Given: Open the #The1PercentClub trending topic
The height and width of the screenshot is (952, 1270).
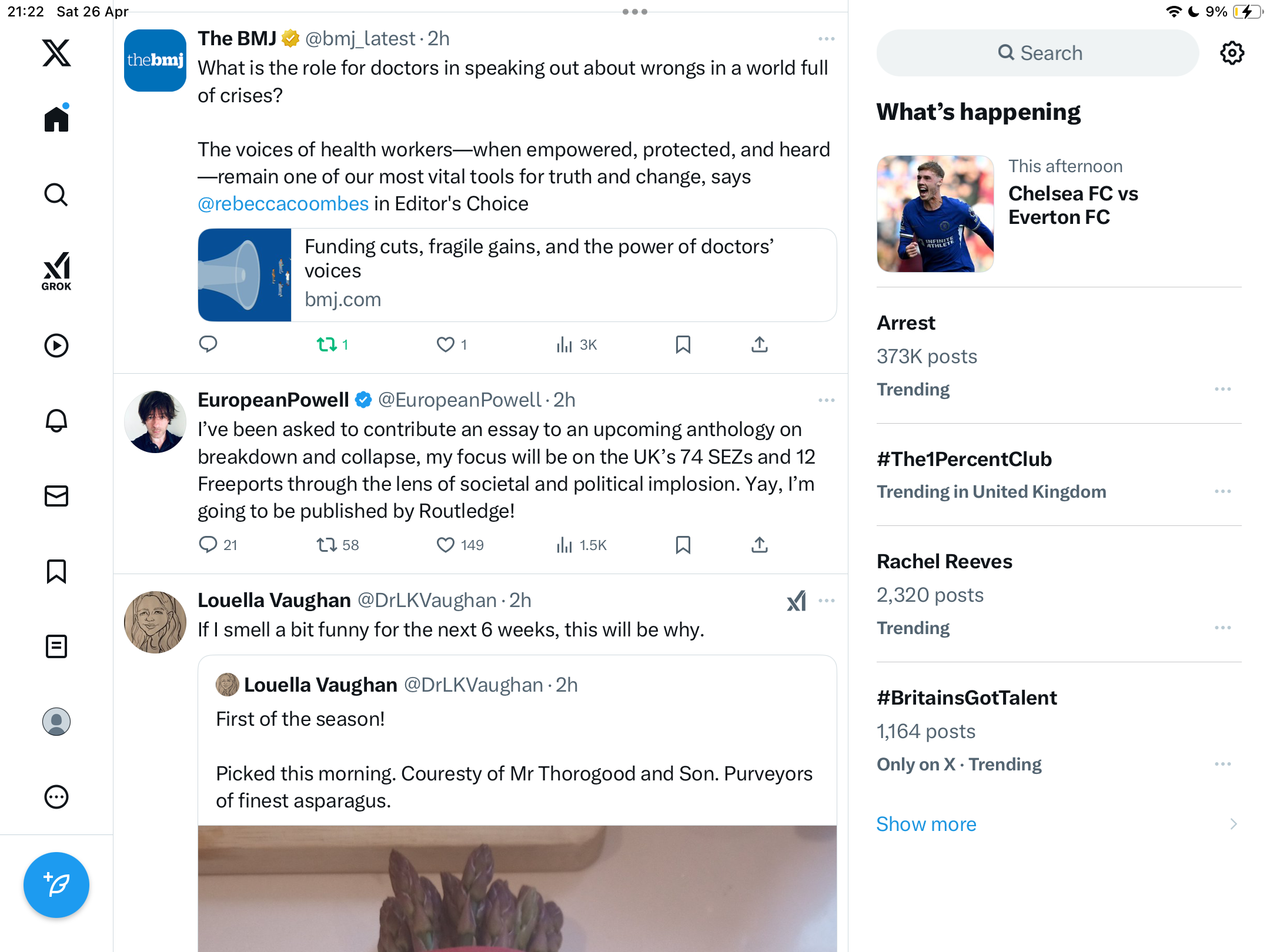Looking at the screenshot, I should 964,459.
